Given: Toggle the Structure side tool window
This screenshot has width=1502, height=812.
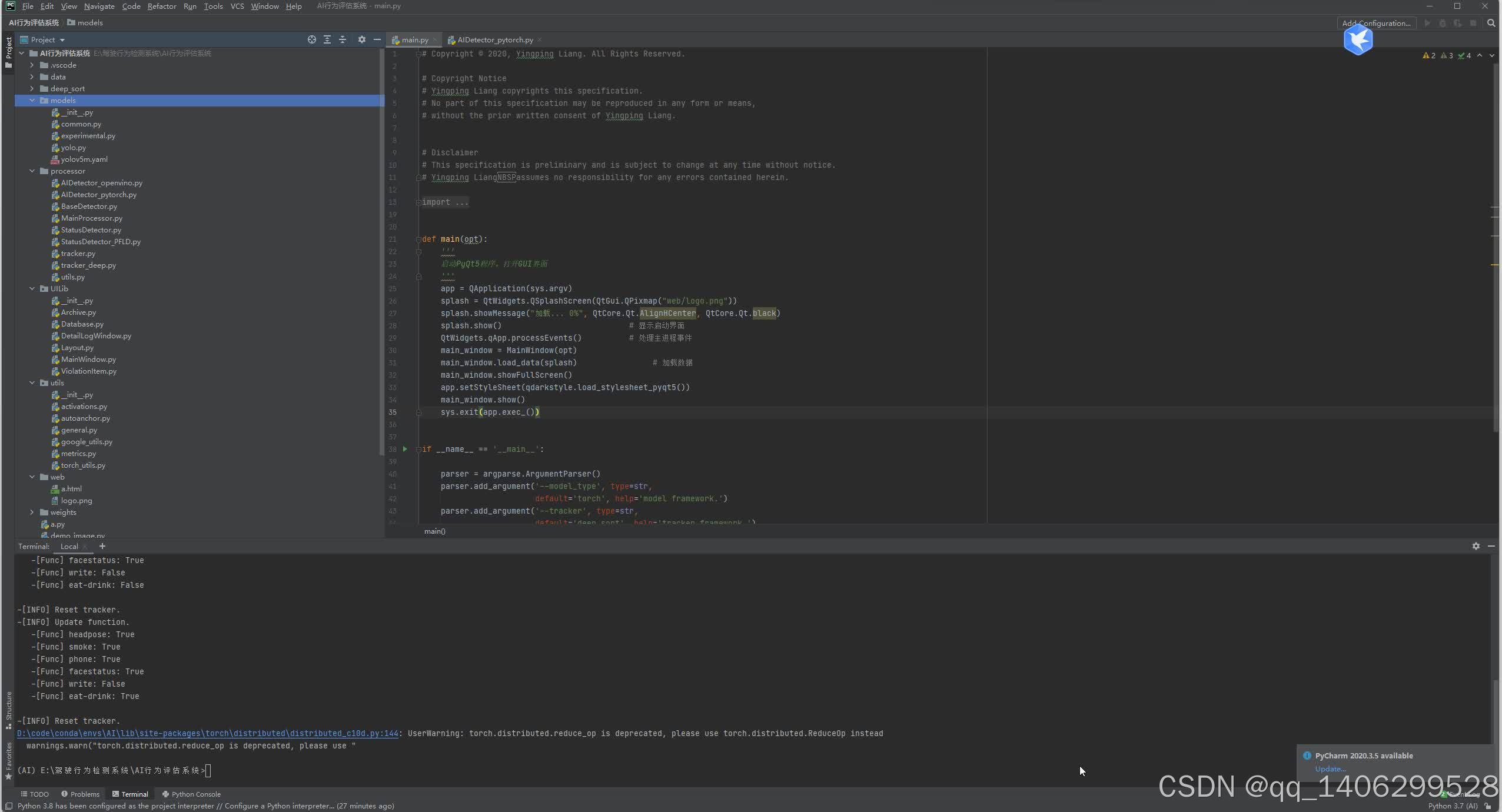Looking at the screenshot, I should coord(8,709).
